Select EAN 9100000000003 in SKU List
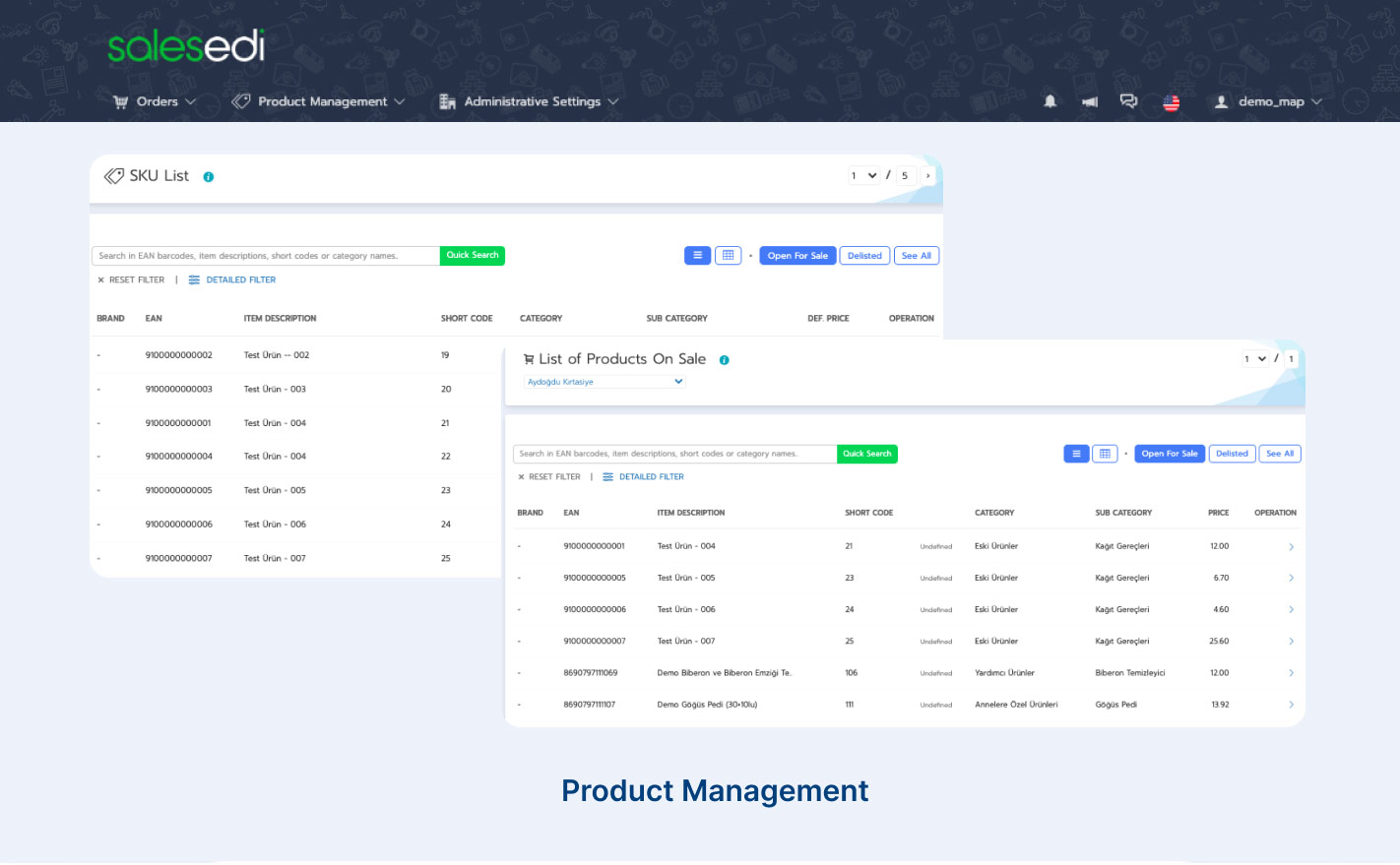Viewport: 1400px width, 865px height. click(179, 390)
